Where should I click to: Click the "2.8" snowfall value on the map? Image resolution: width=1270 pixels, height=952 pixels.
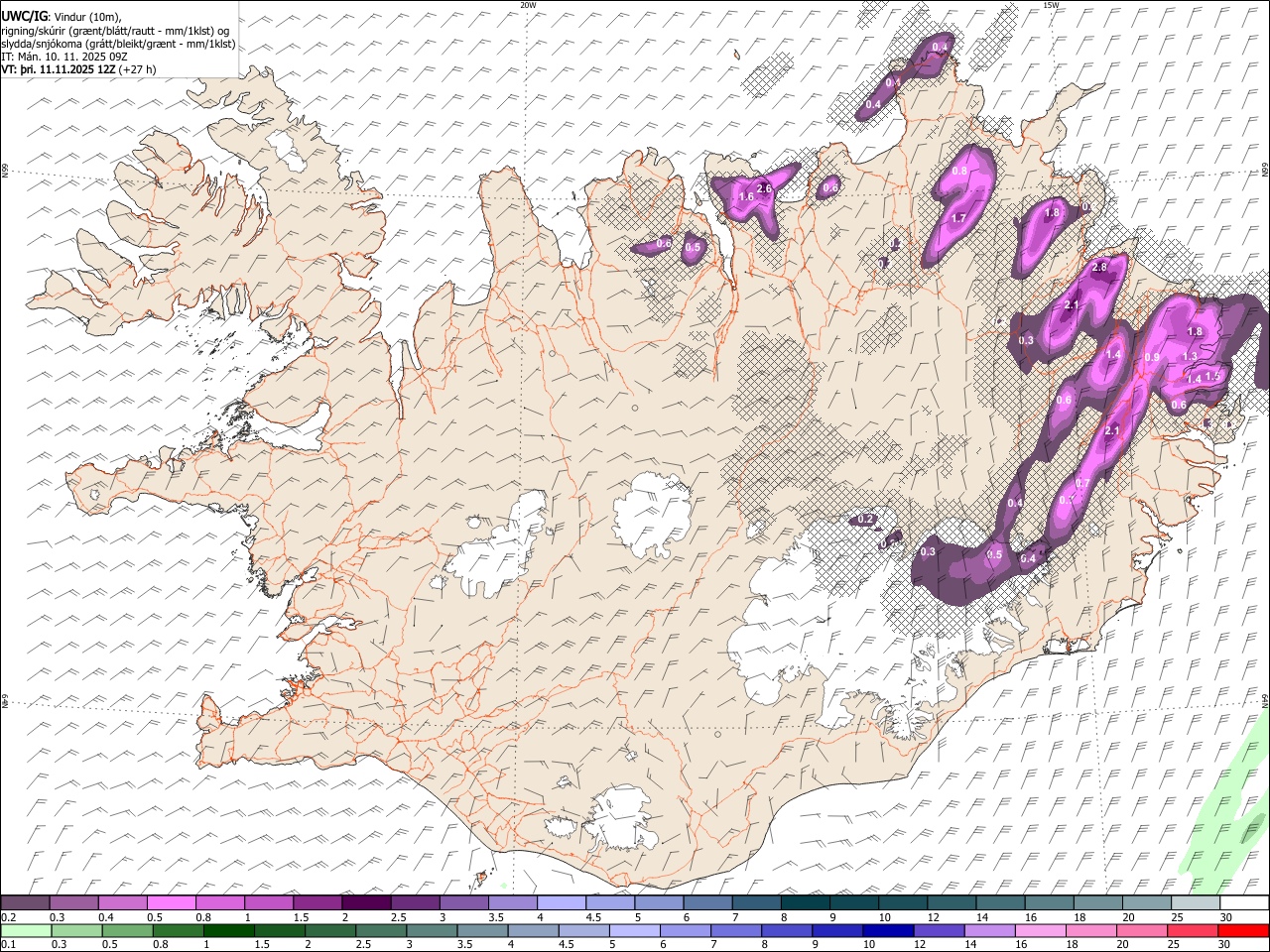tap(1099, 268)
